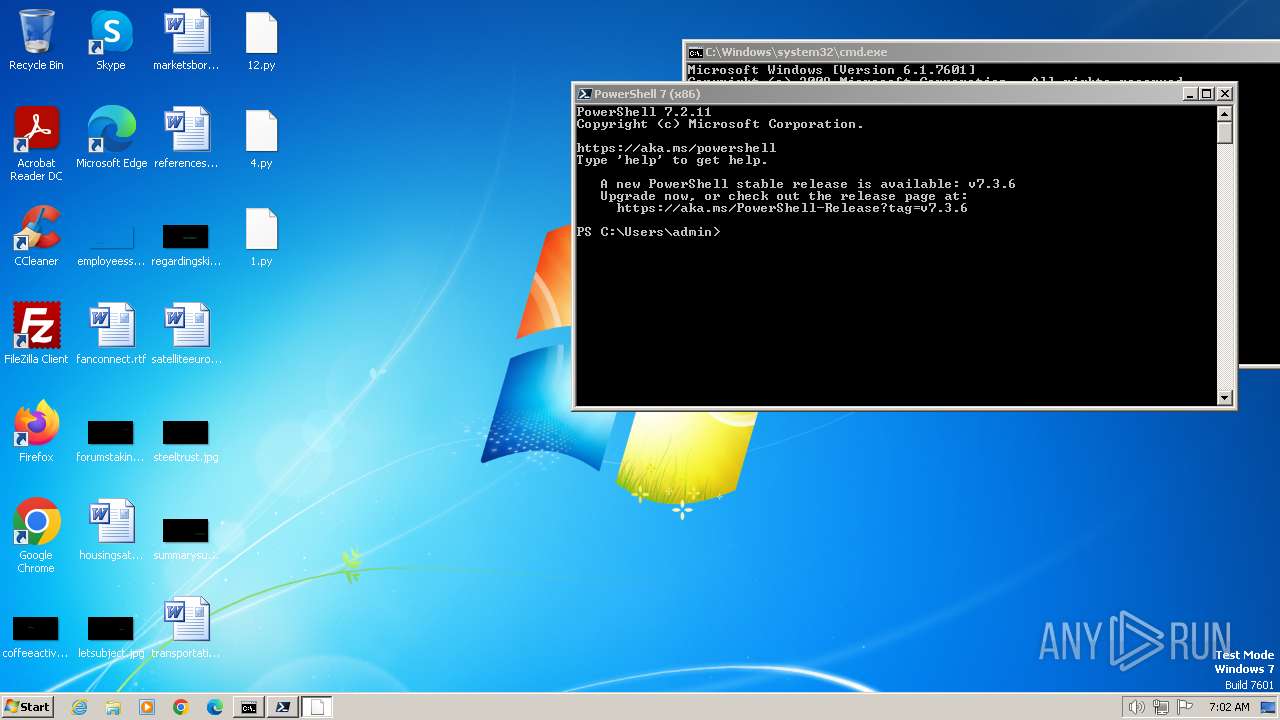Select the satelliteeuro Word document icon

186,334
